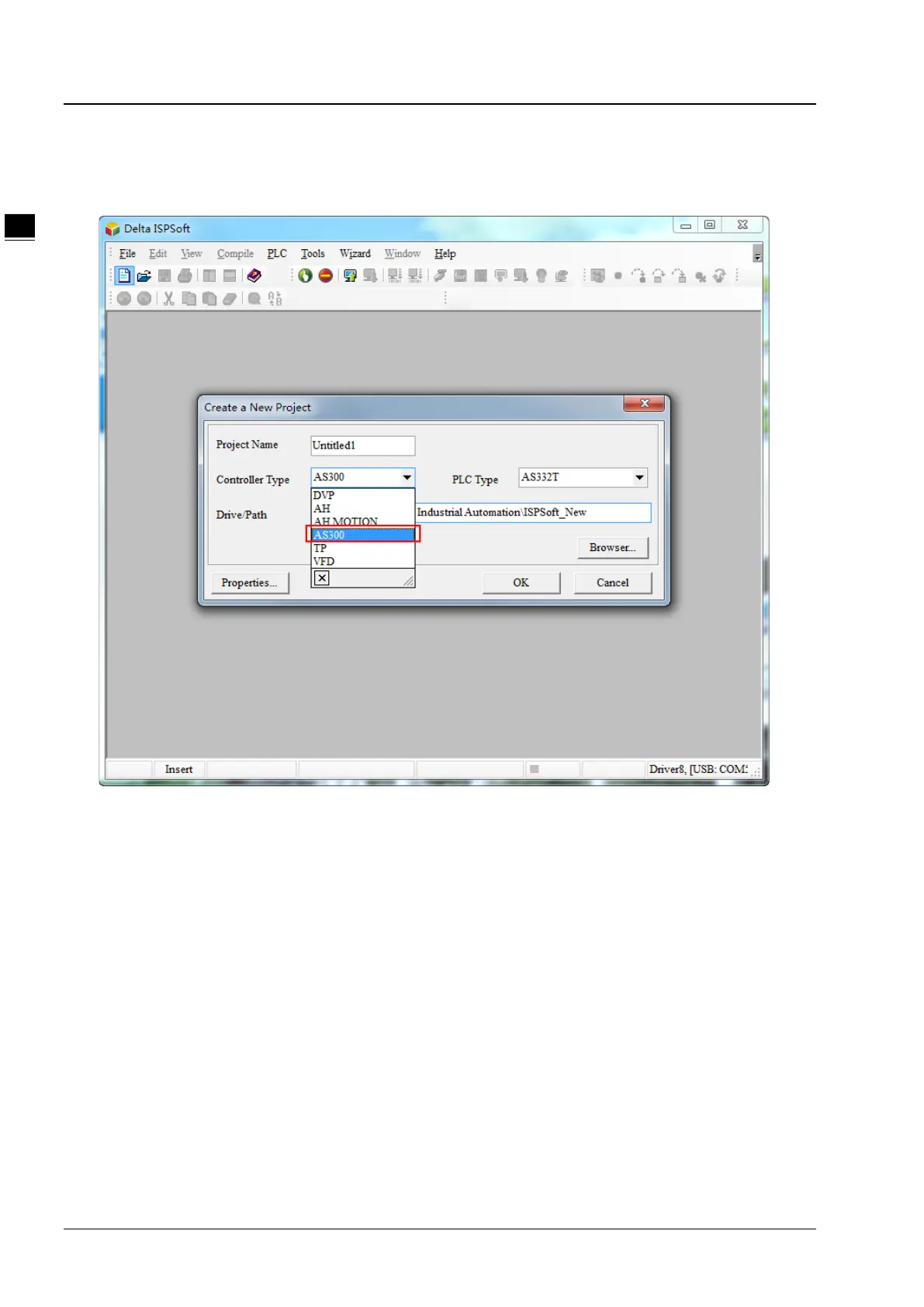Image resolution: width=924 pixels, height=1307 pixels.
Task: Click the greyed lightbulb toolbar icon
Action: click(542, 276)
